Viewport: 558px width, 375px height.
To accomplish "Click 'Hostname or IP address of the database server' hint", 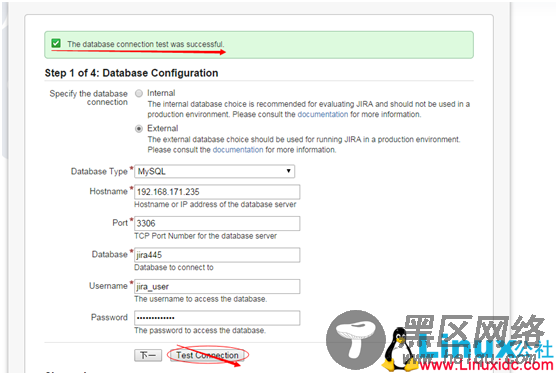I will point(215,205).
